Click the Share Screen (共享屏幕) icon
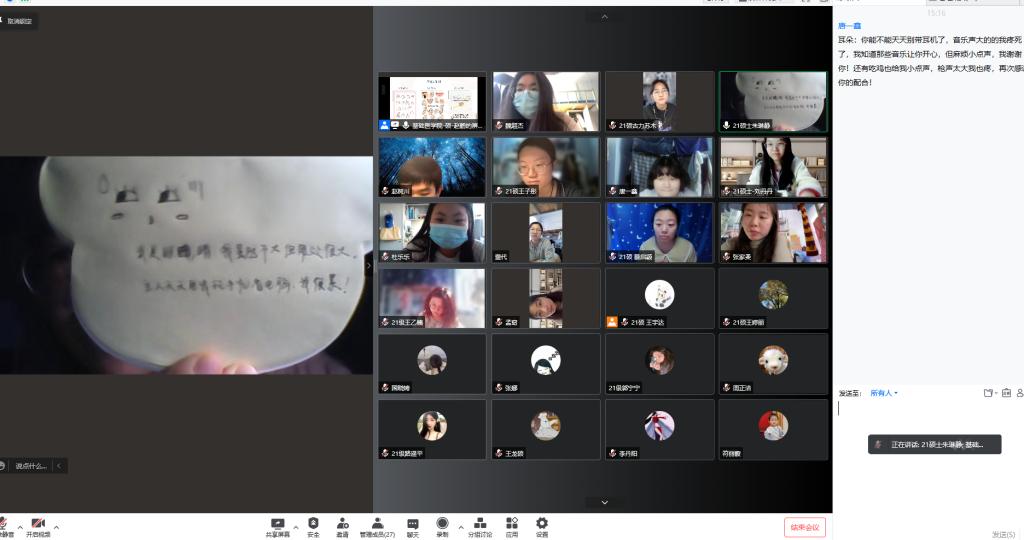The image size is (1024, 540). pyautogui.click(x=278, y=524)
